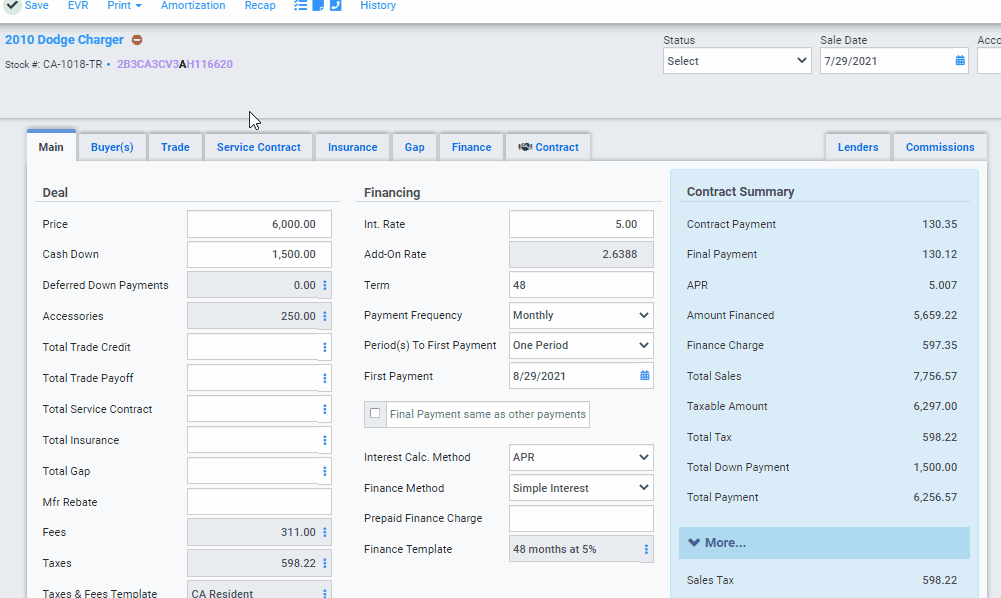
Task: Switch to the Trade tab
Action: point(175,147)
